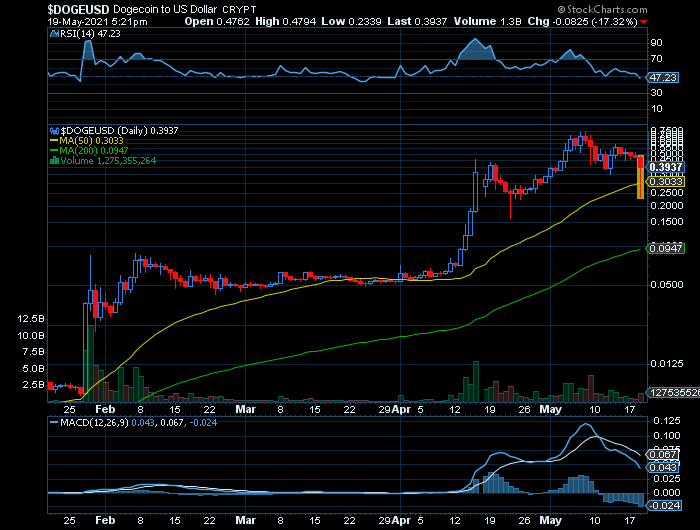Click the 0.125 level on the MACD axis
Viewport: 700px width, 530px height.
point(667,421)
